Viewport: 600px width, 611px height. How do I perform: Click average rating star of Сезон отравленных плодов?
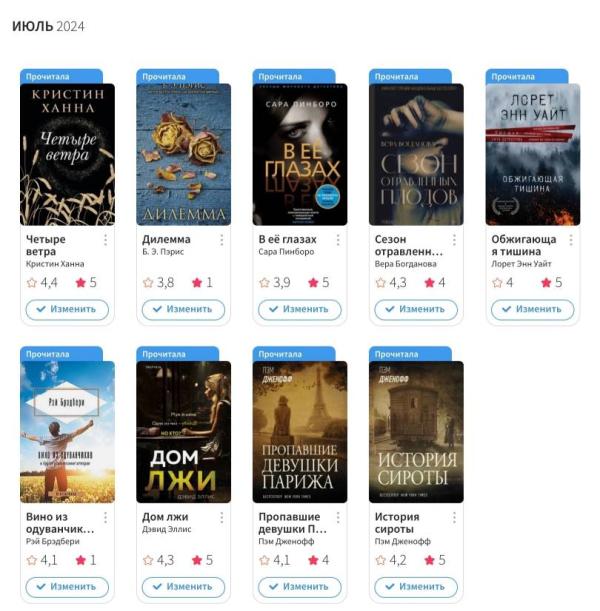(381, 283)
